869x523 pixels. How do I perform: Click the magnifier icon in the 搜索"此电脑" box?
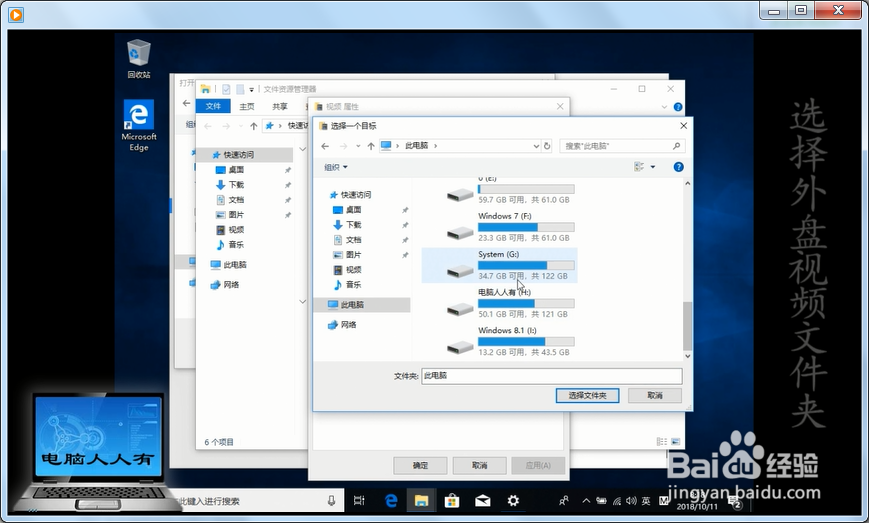click(676, 146)
